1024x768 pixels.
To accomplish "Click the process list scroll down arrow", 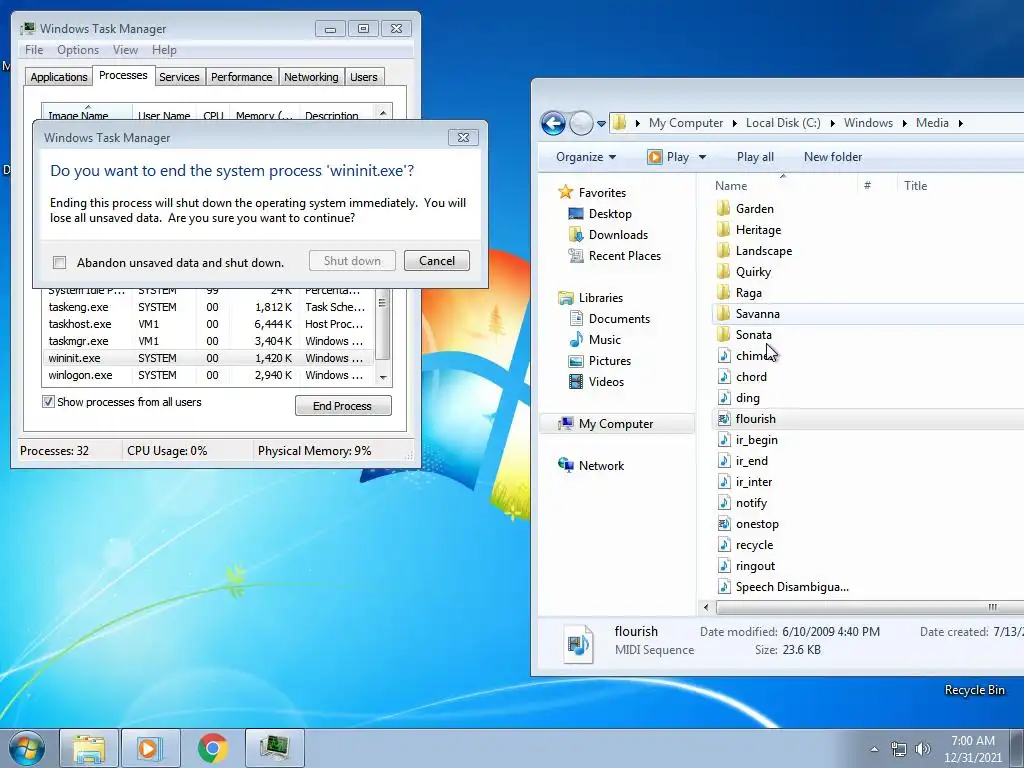I will pyautogui.click(x=383, y=377).
